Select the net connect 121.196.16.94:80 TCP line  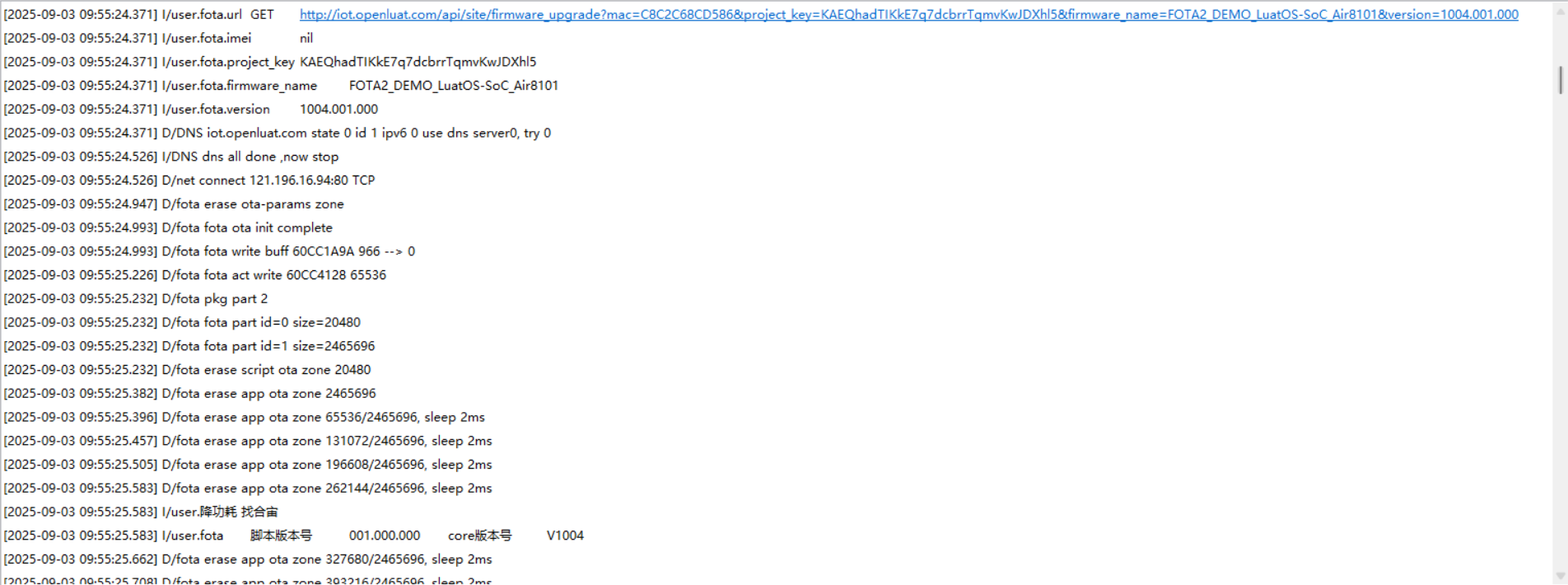click(189, 180)
